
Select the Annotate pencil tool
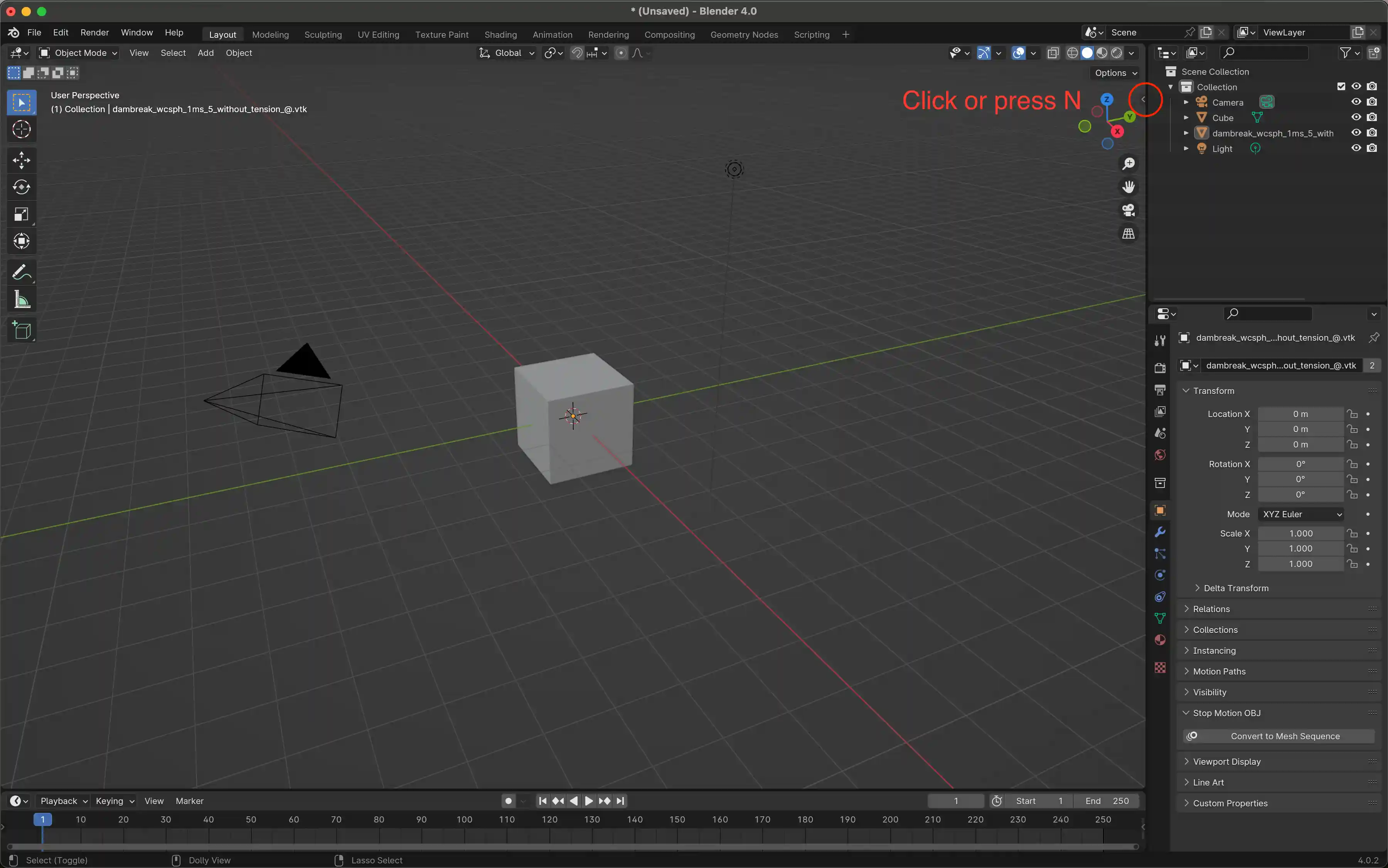tap(21, 272)
